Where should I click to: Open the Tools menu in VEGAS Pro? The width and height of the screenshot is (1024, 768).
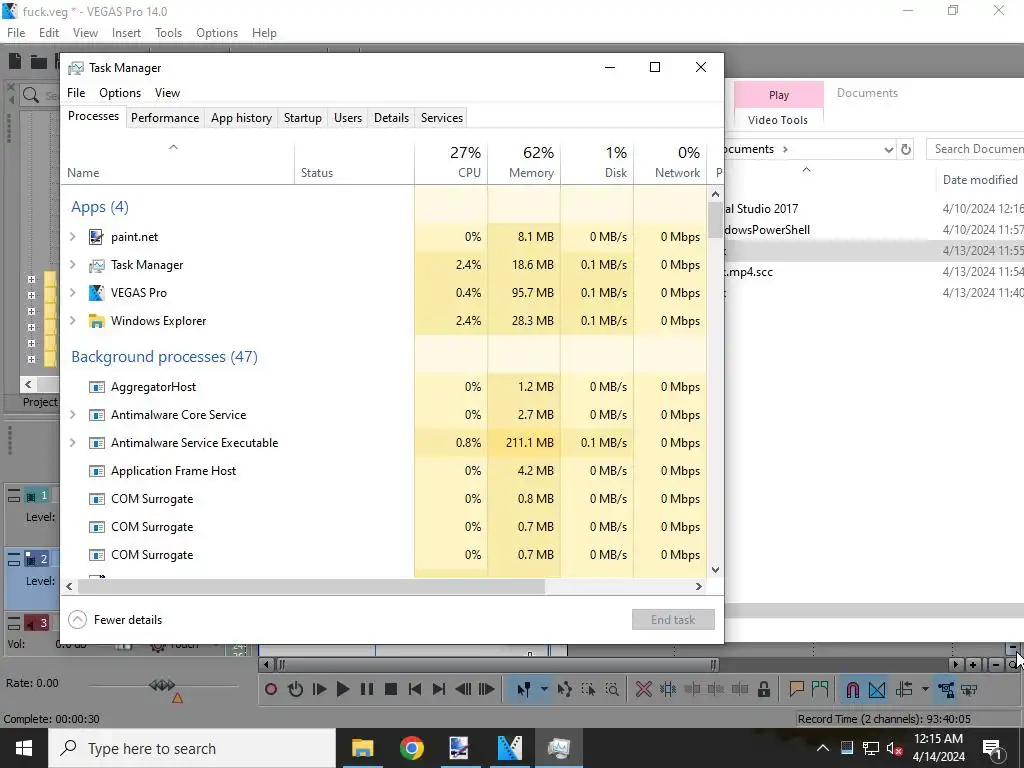[x=168, y=33]
